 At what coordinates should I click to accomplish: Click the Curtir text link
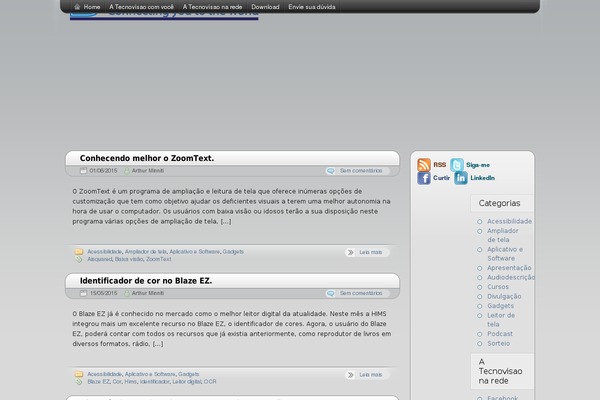click(441, 178)
